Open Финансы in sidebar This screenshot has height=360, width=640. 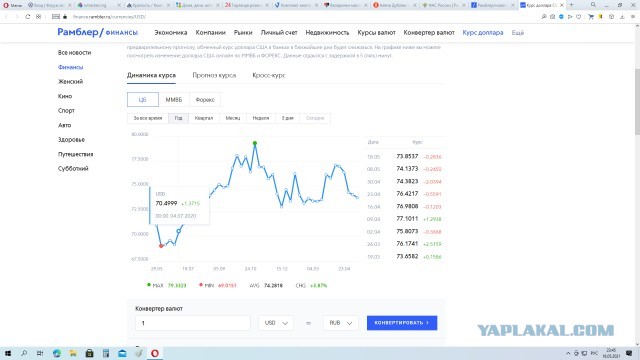(x=71, y=67)
